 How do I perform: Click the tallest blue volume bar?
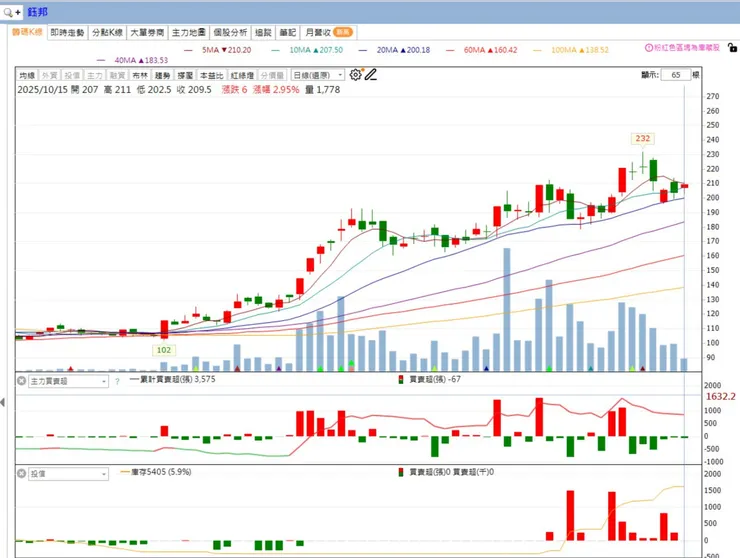(507, 309)
